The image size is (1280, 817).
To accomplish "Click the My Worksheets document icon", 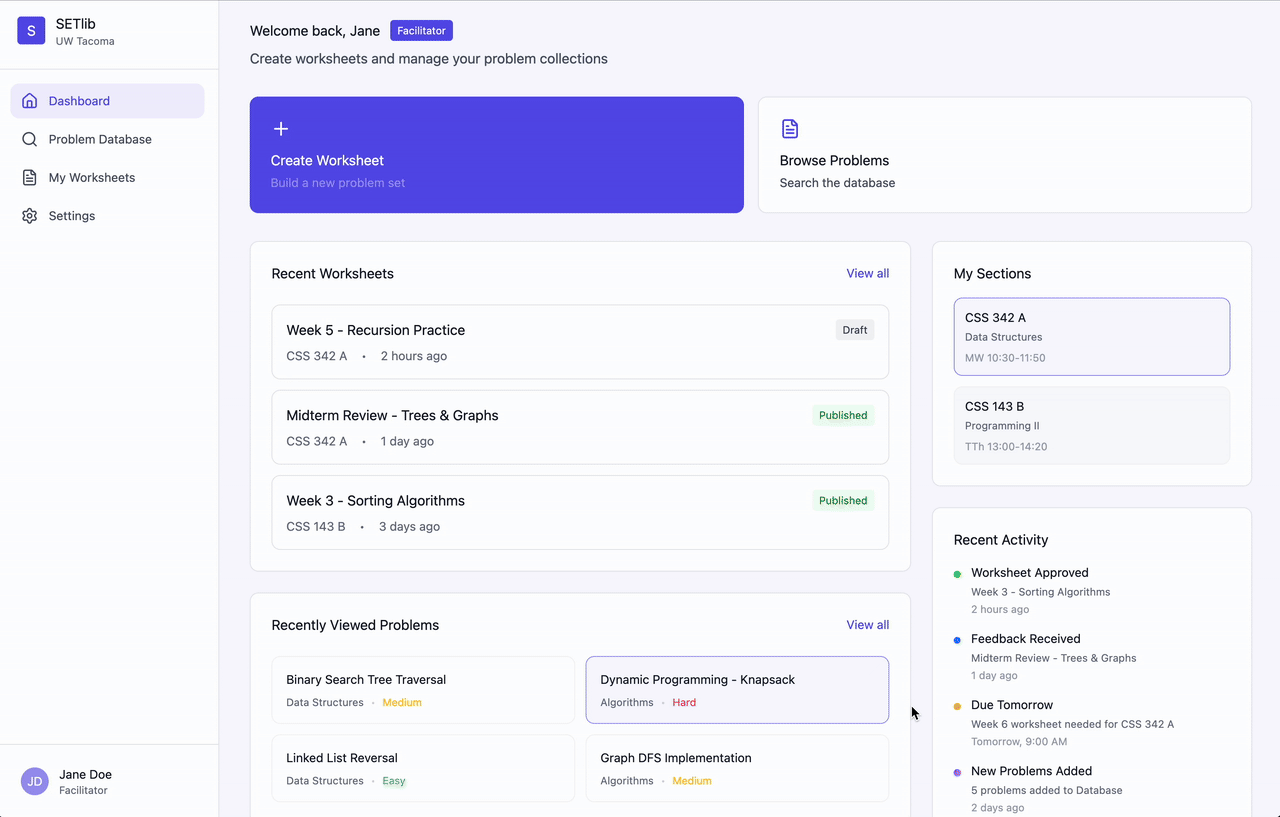I will (x=30, y=178).
